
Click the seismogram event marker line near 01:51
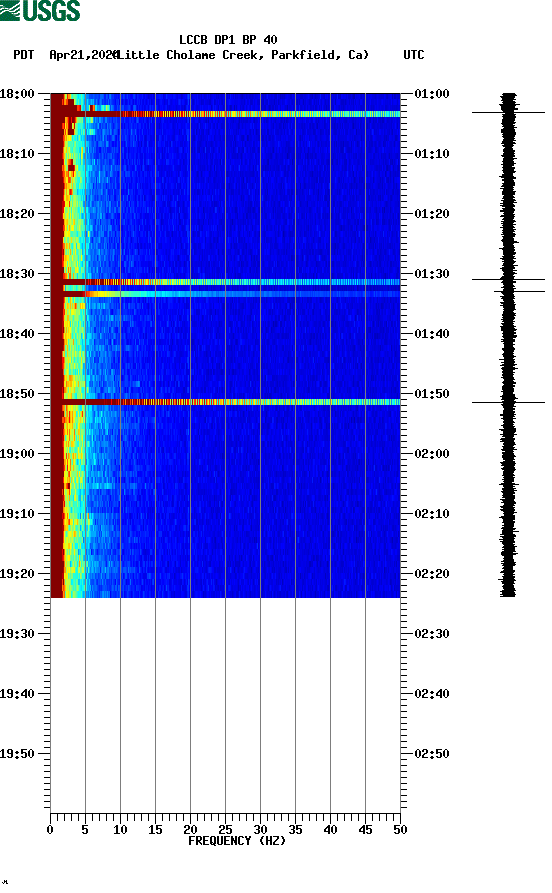point(508,403)
